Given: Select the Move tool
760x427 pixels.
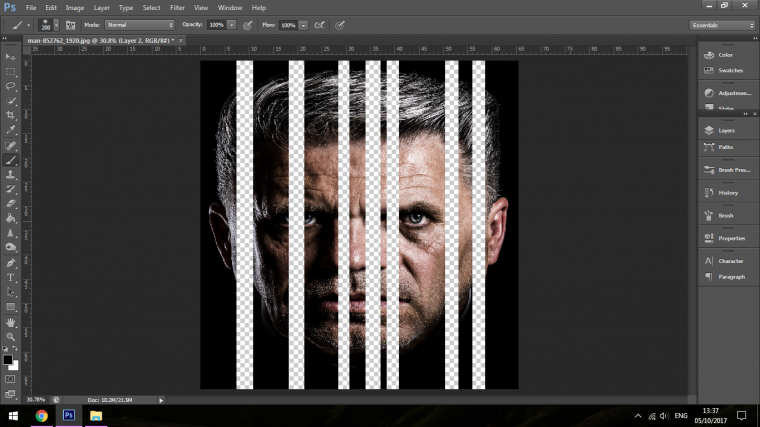Looking at the screenshot, I should point(10,57).
